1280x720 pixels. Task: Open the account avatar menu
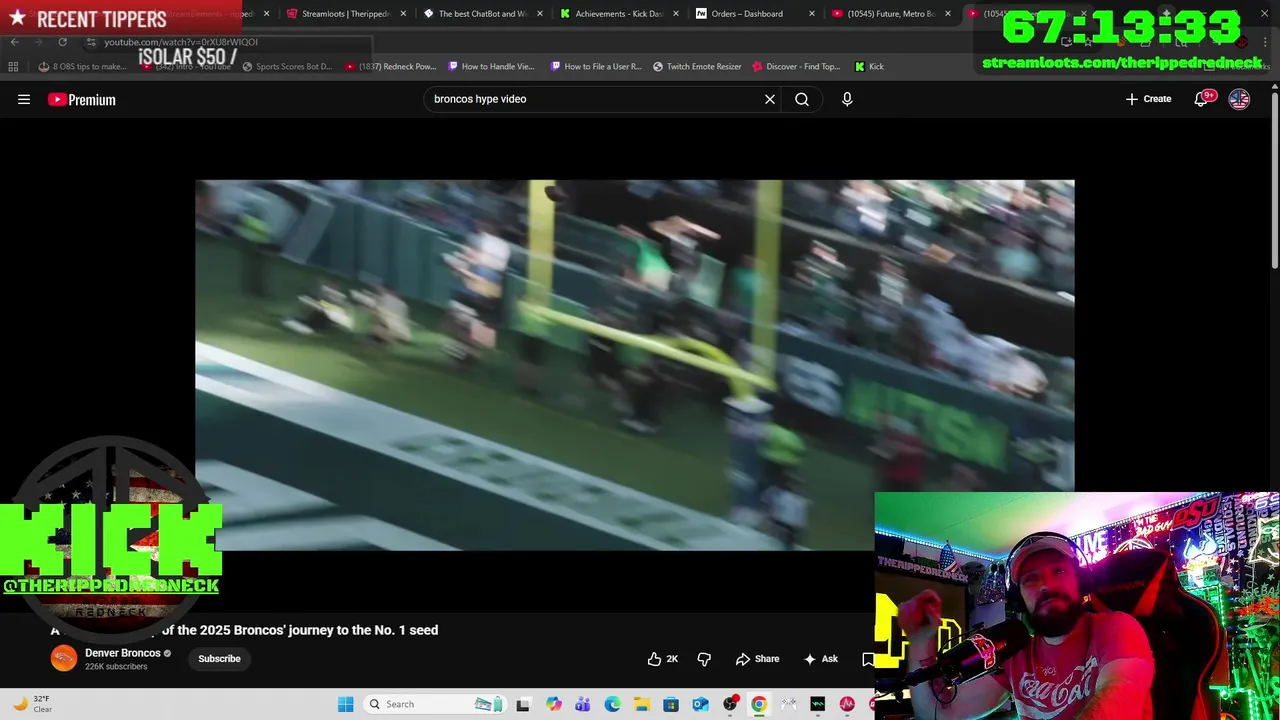[x=1239, y=99]
